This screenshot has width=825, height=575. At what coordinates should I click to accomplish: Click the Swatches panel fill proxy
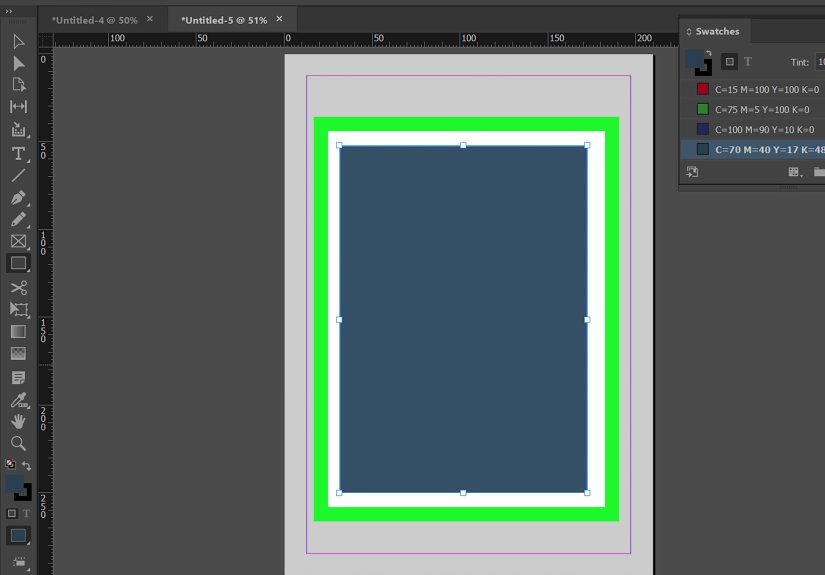point(693,58)
